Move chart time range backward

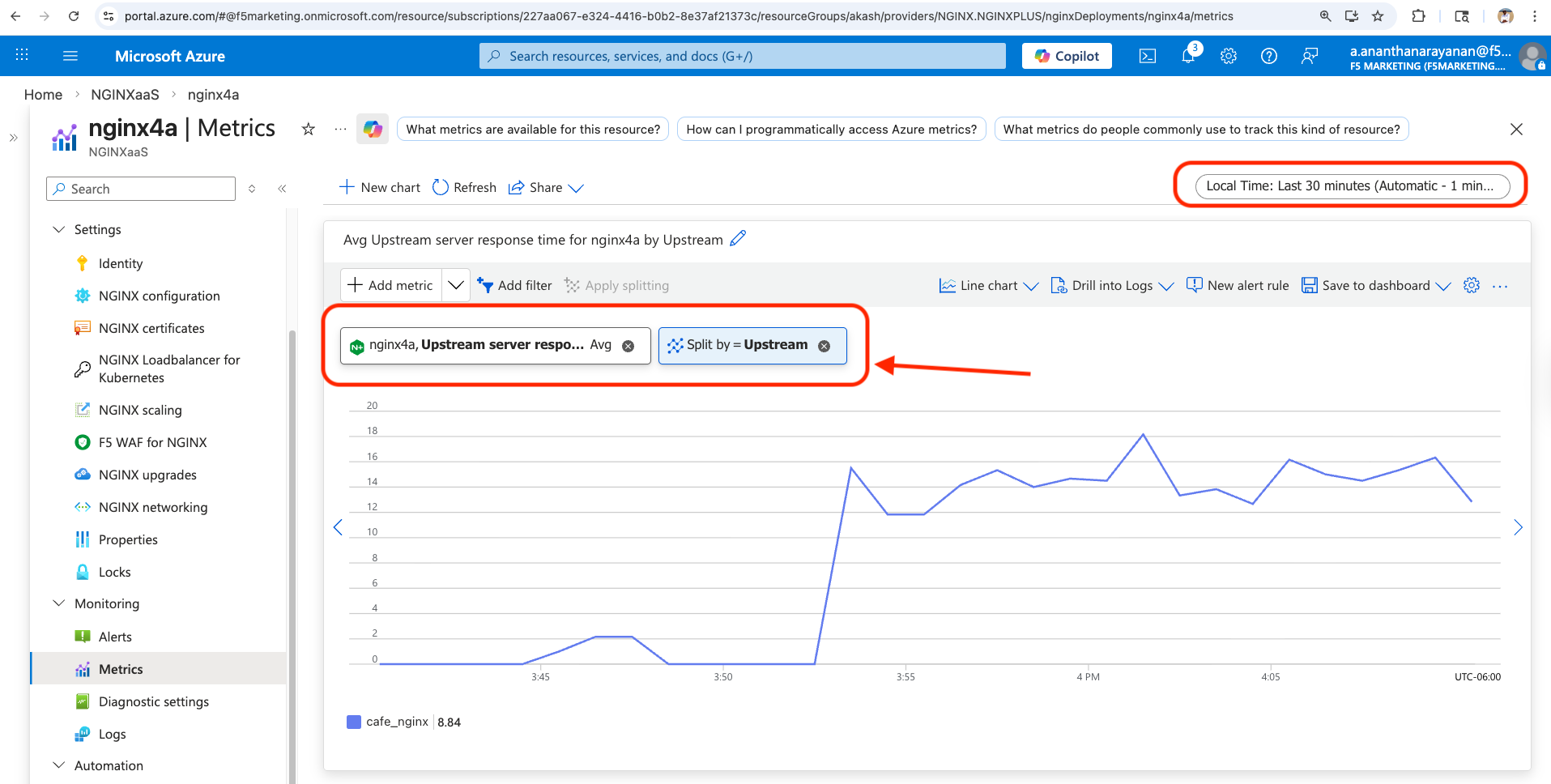[338, 527]
